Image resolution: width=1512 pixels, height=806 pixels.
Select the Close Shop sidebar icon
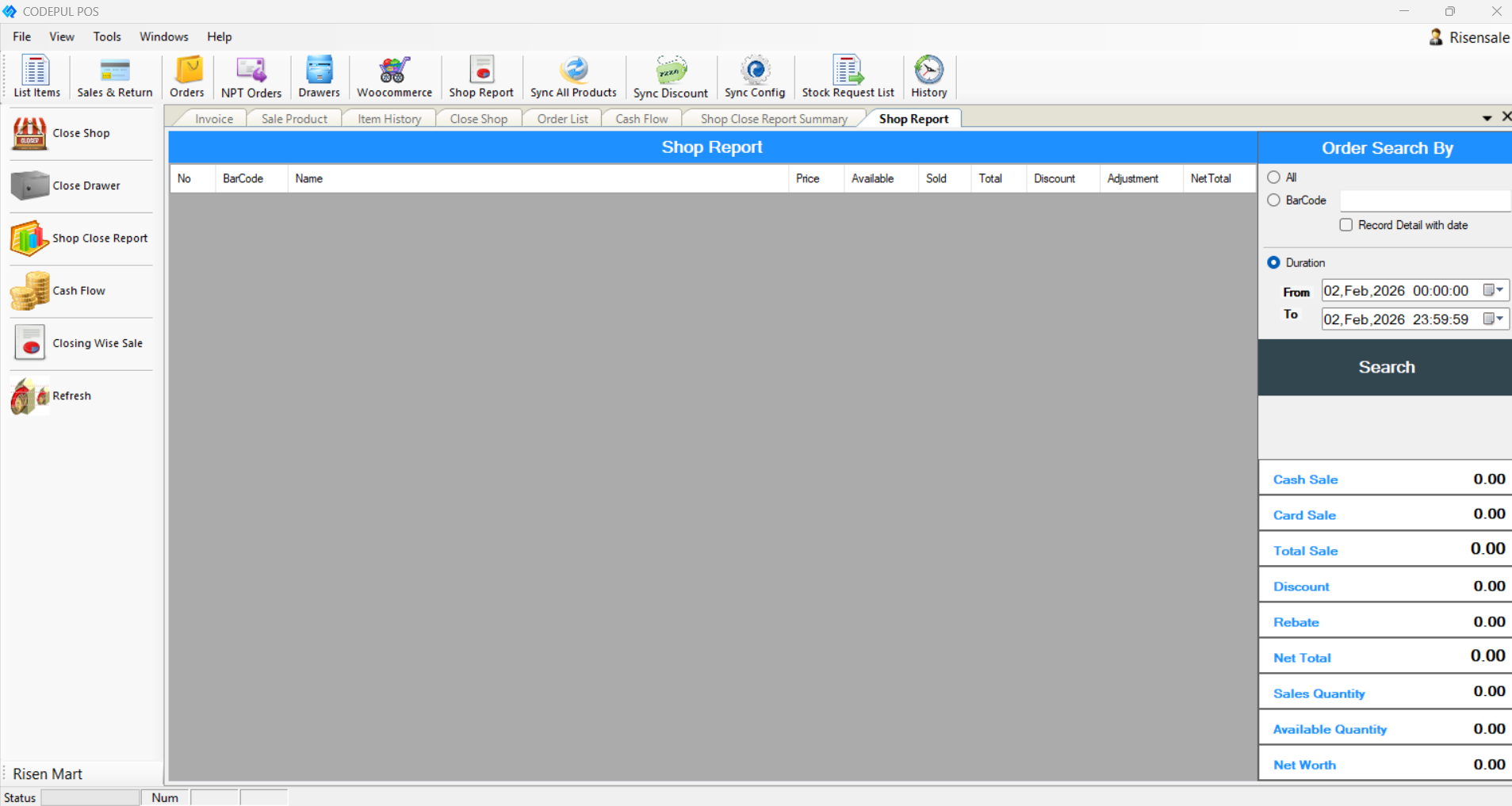[x=29, y=132]
